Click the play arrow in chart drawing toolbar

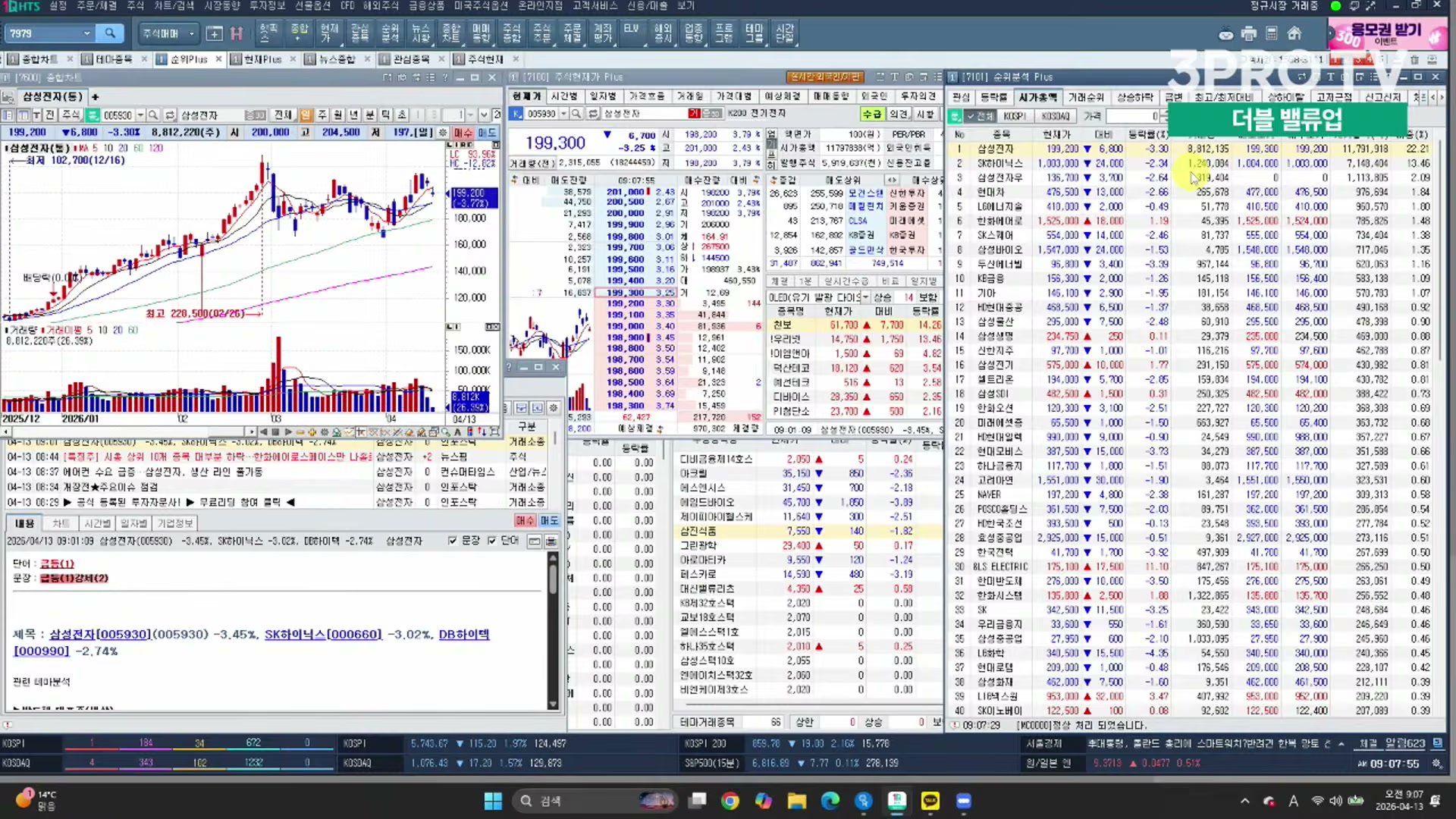coord(288,431)
